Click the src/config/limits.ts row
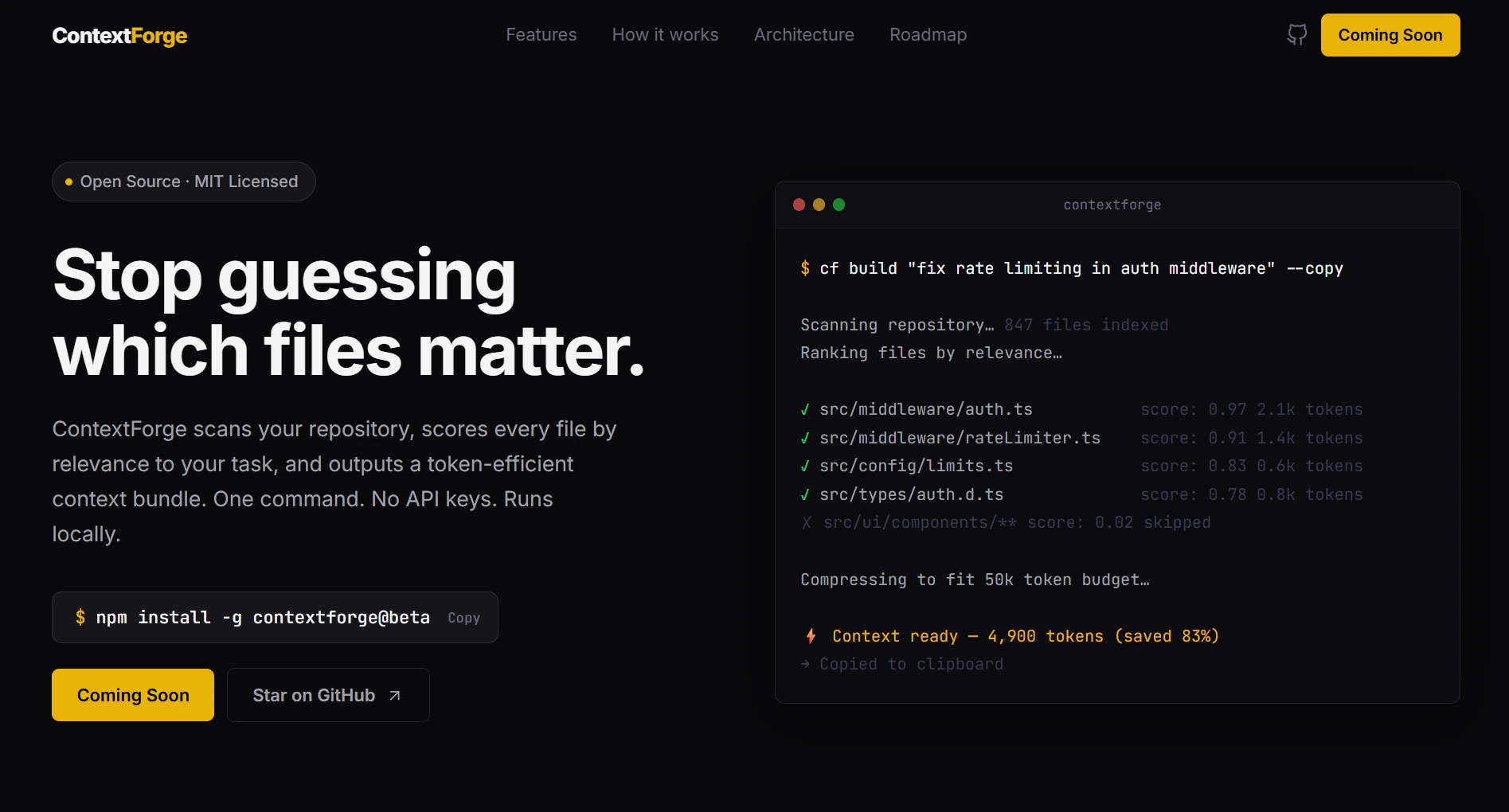Image resolution: width=1509 pixels, height=812 pixels. point(1081,466)
